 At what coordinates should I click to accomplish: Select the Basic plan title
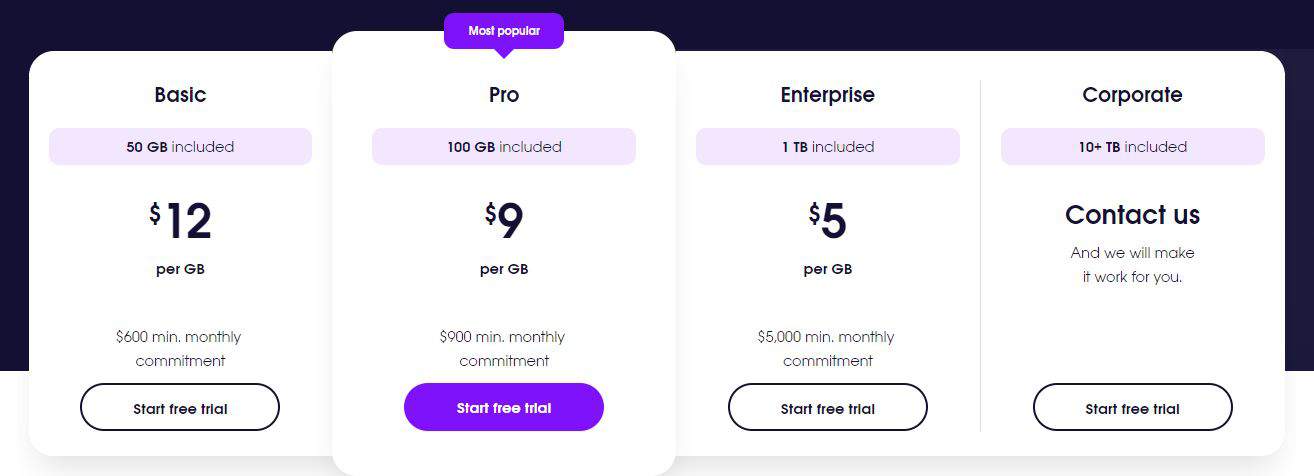tap(180, 95)
